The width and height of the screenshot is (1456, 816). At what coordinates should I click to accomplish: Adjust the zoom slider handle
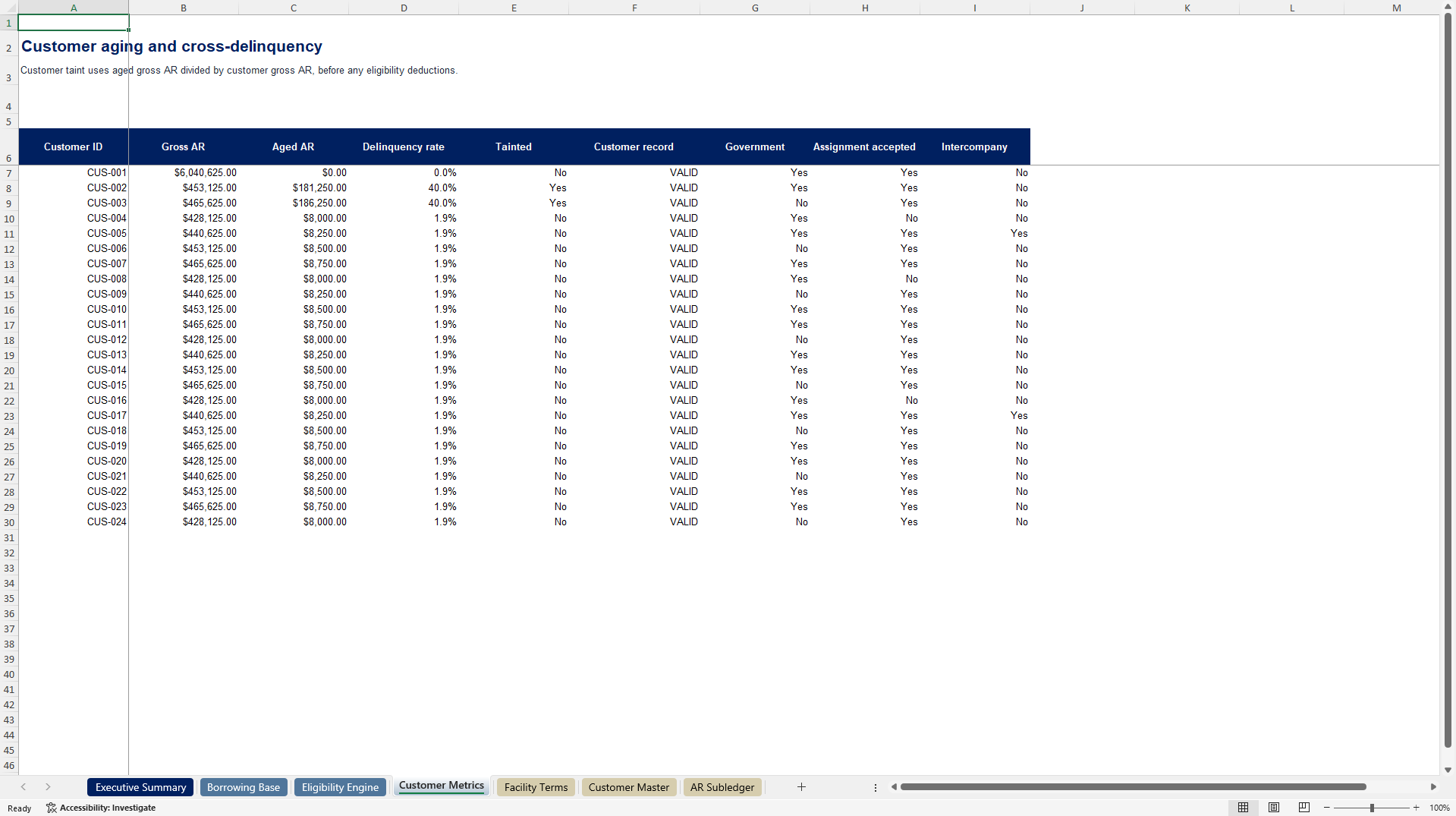(1372, 808)
